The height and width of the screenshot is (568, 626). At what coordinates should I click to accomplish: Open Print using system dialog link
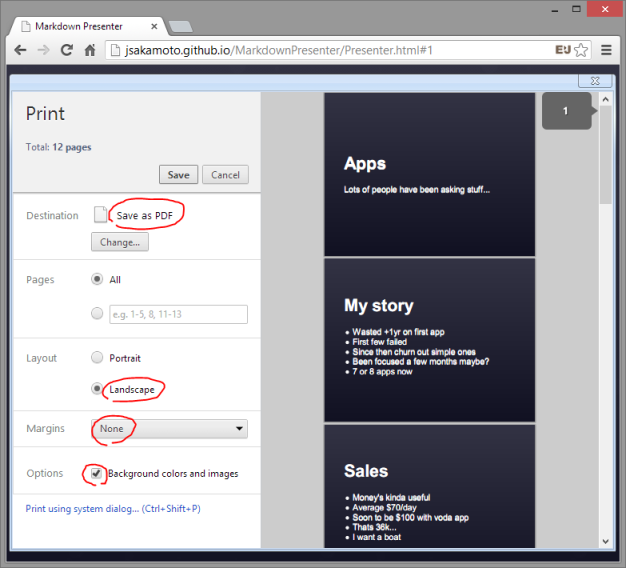pyautogui.click(x=112, y=509)
